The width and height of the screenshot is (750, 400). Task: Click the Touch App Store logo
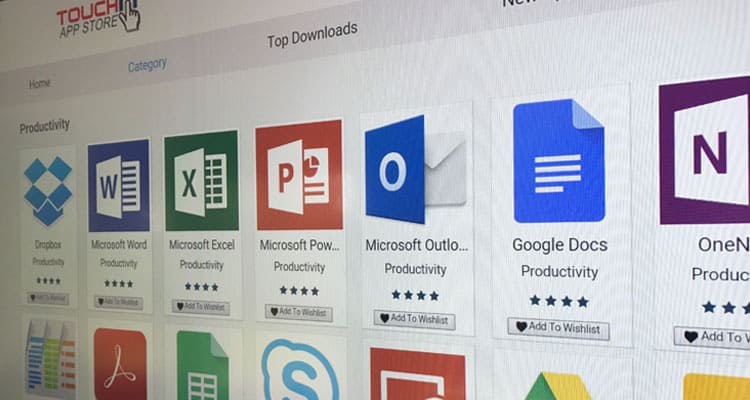point(99,17)
